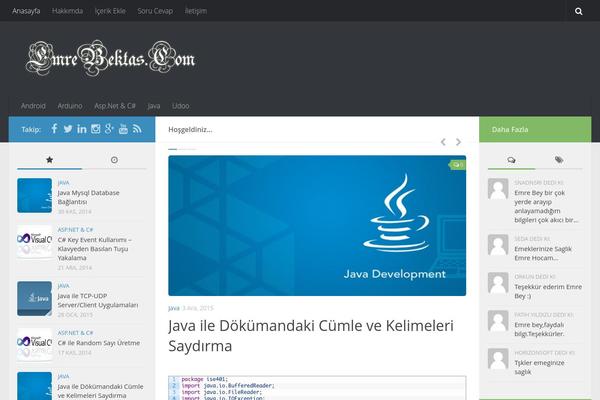Switch to the tags tab

559,160
